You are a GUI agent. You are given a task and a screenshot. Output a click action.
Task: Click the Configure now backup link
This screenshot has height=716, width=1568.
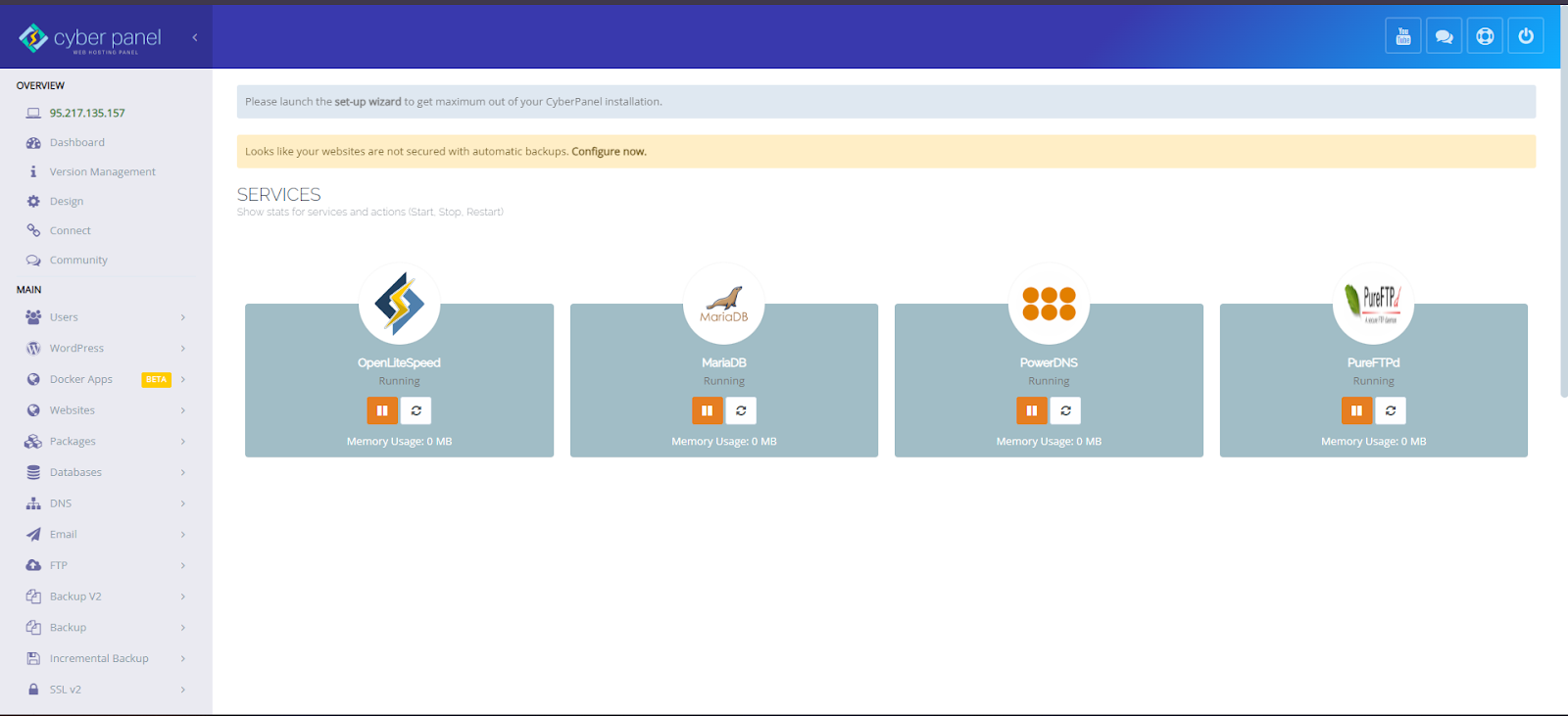pos(609,152)
